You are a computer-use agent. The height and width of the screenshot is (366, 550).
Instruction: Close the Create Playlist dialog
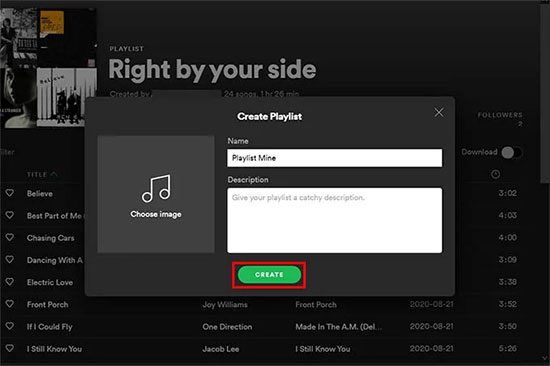point(439,113)
